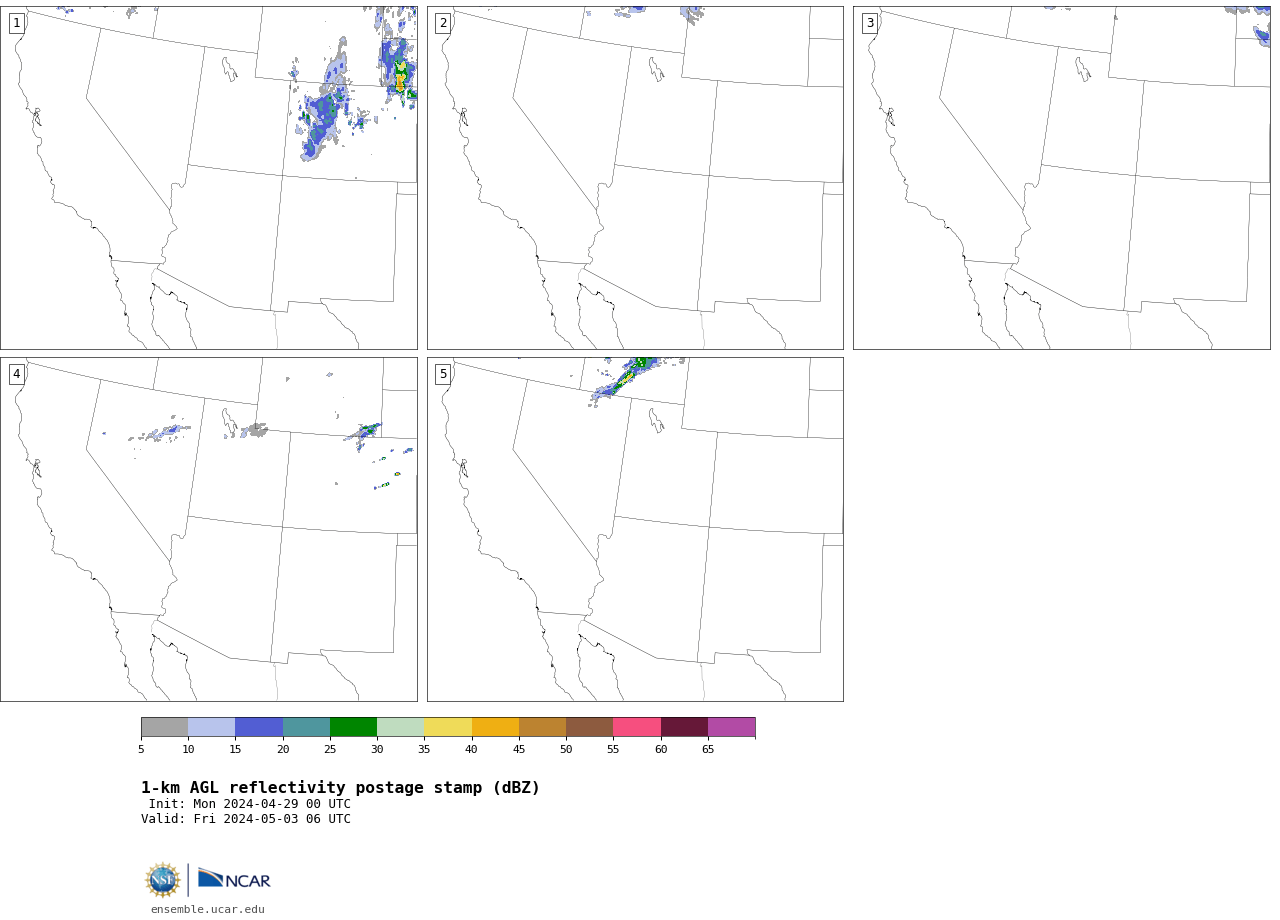Click the panel number 5 label
Screen dimensions: 1280x920
click(443, 374)
